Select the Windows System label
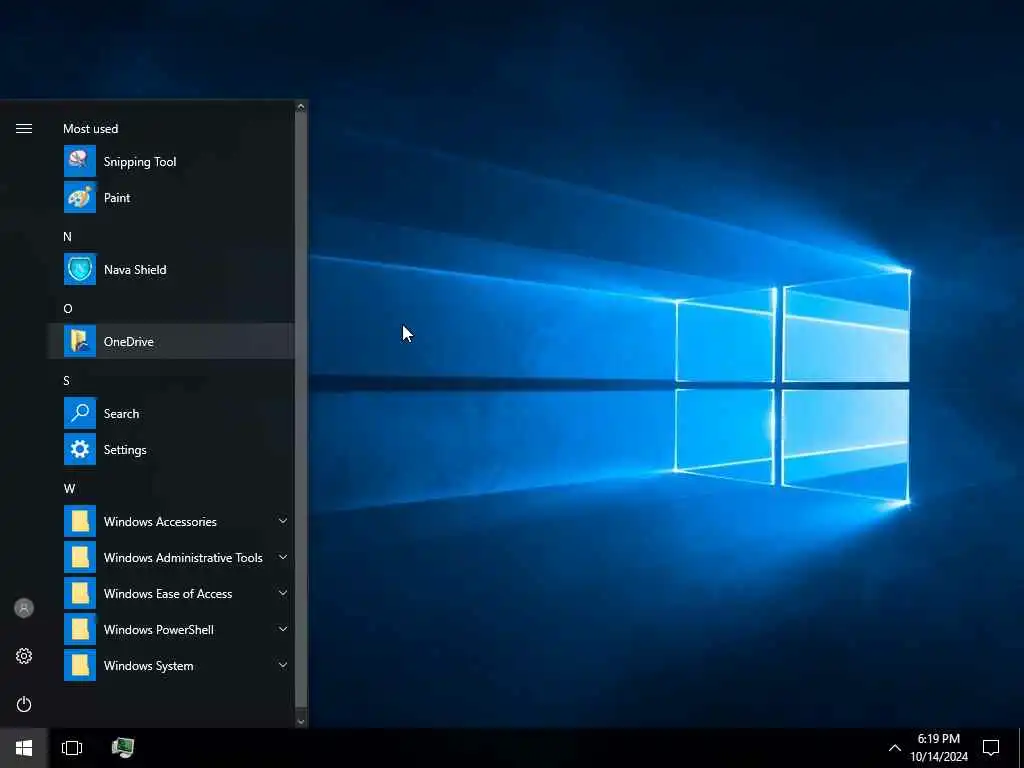 click(148, 665)
